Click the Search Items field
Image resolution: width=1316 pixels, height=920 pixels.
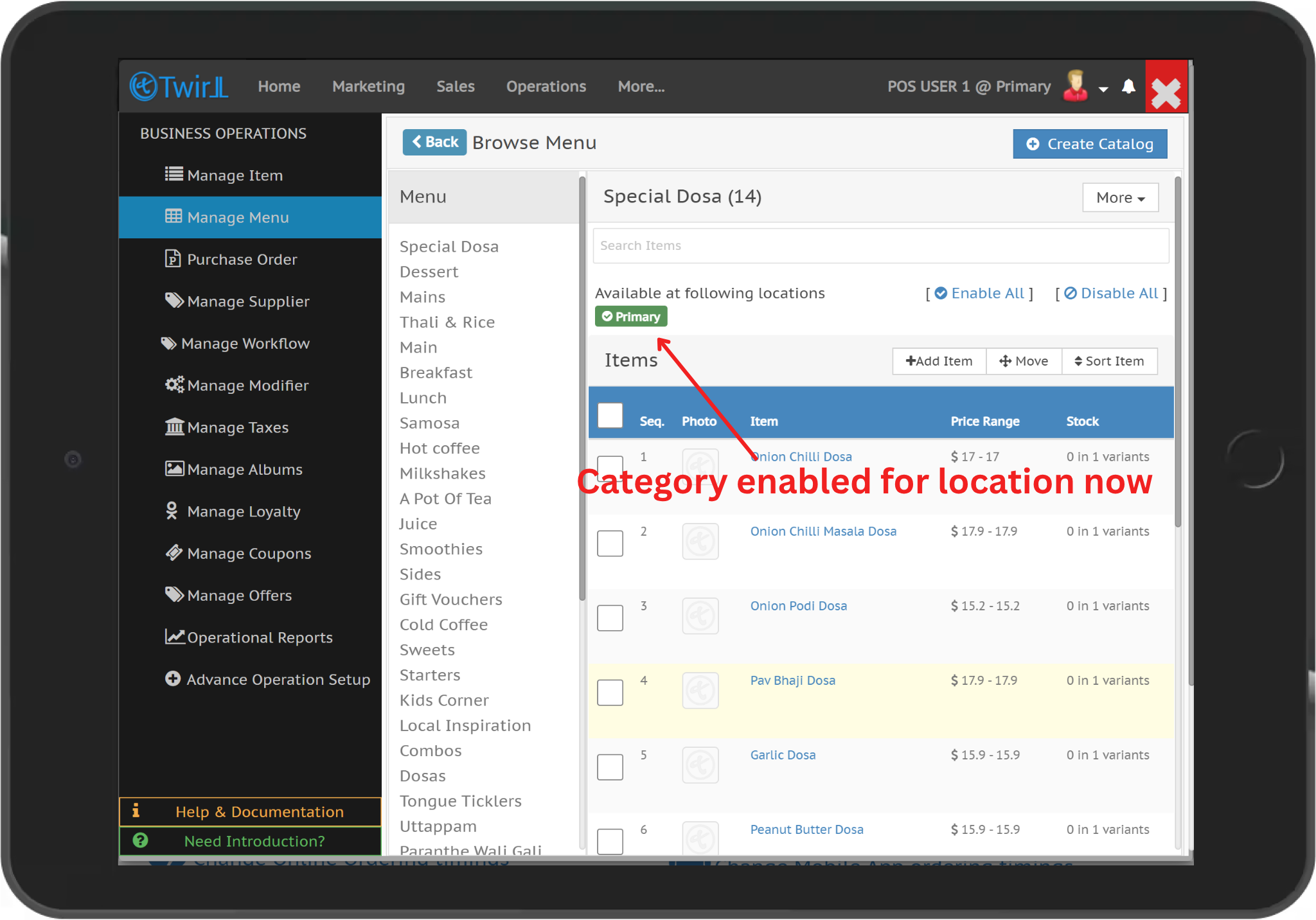(880, 245)
